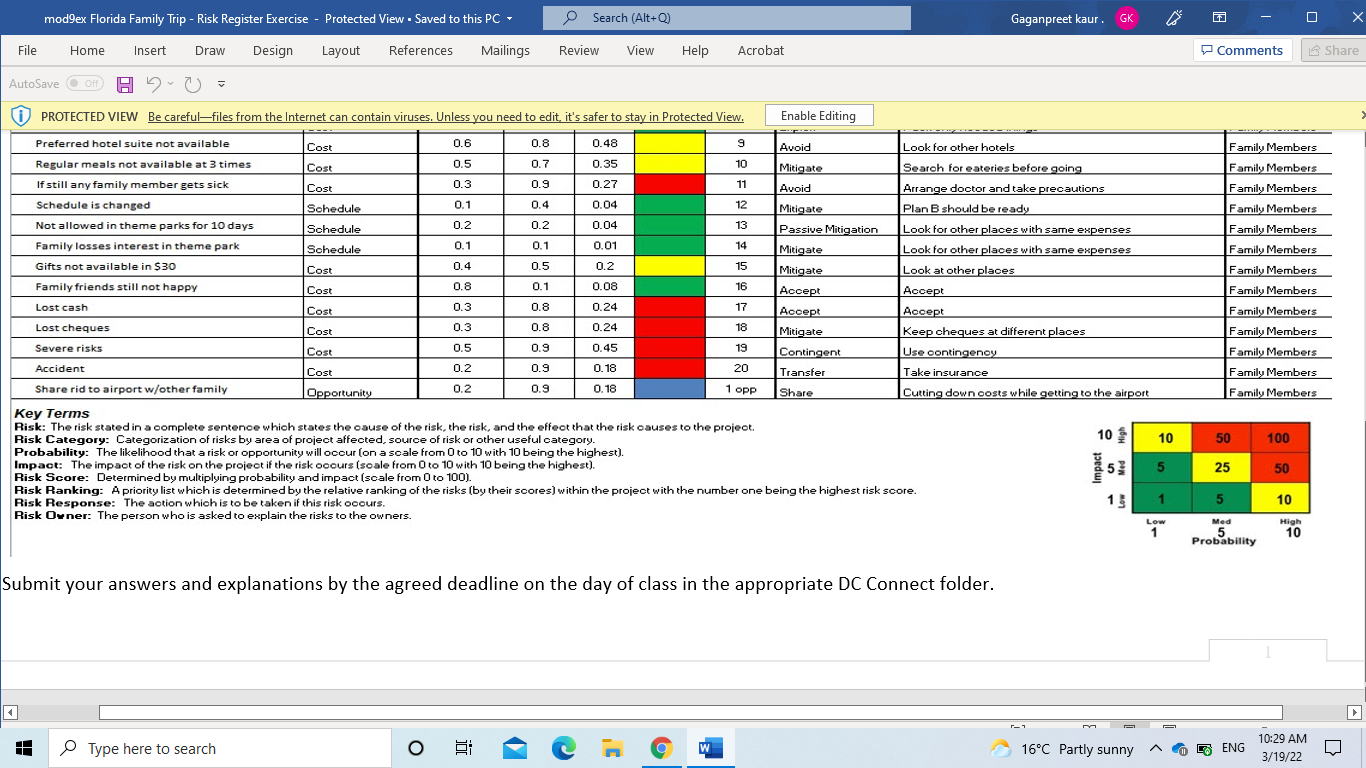The image size is (1366, 768).
Task: Open the File tab
Action: point(27,50)
